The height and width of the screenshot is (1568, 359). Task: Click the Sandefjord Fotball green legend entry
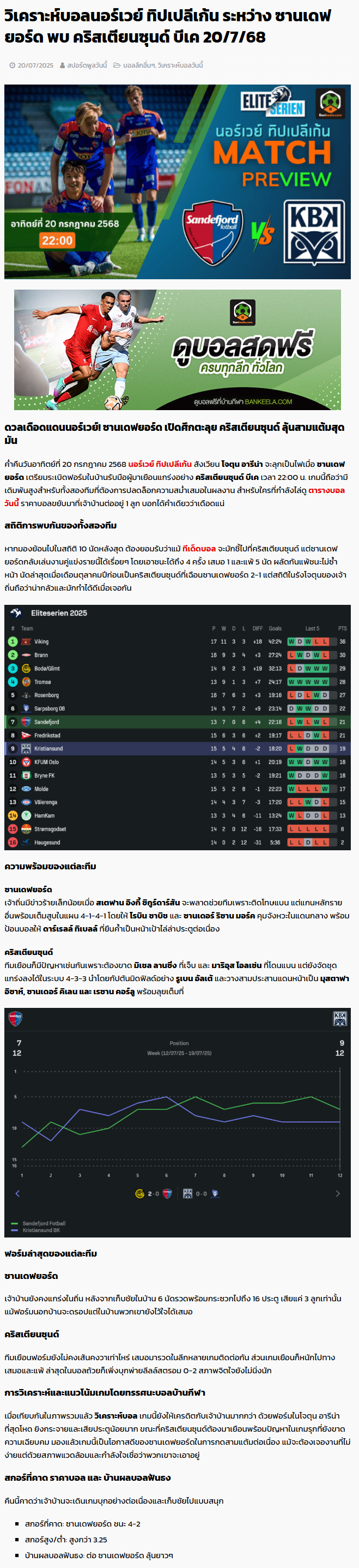click(x=38, y=1223)
